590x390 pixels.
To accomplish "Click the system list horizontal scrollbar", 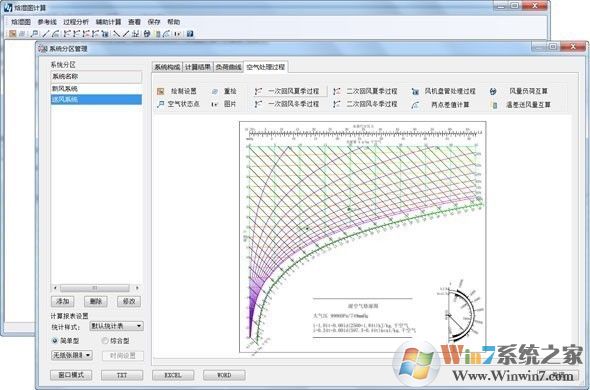I will click(96, 288).
